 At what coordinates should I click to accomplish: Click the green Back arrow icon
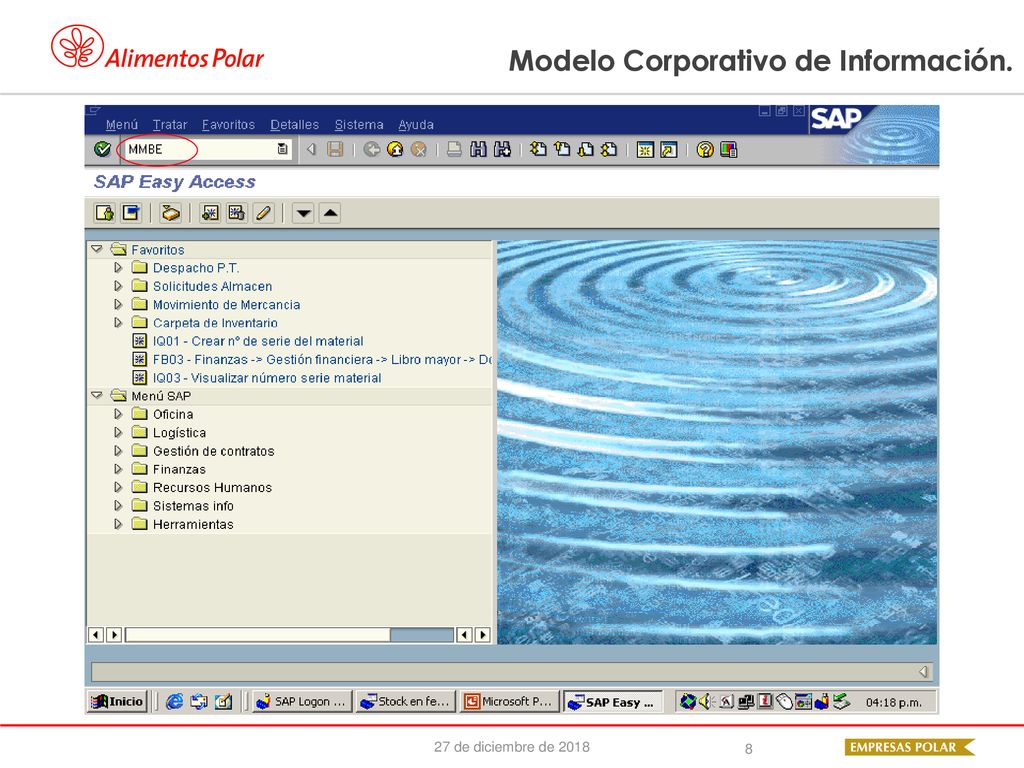tap(372, 150)
